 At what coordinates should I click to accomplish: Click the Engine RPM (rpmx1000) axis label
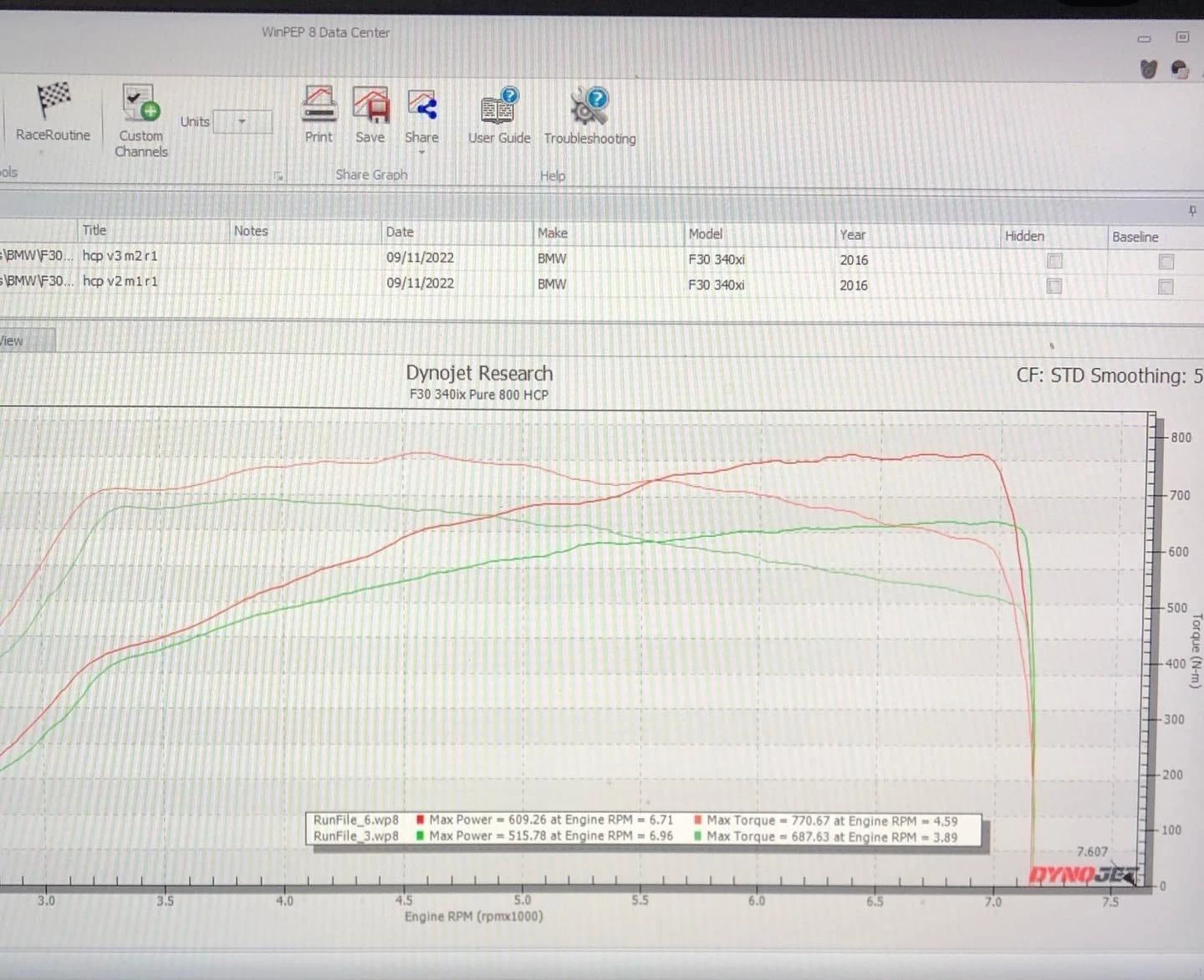coord(473,916)
